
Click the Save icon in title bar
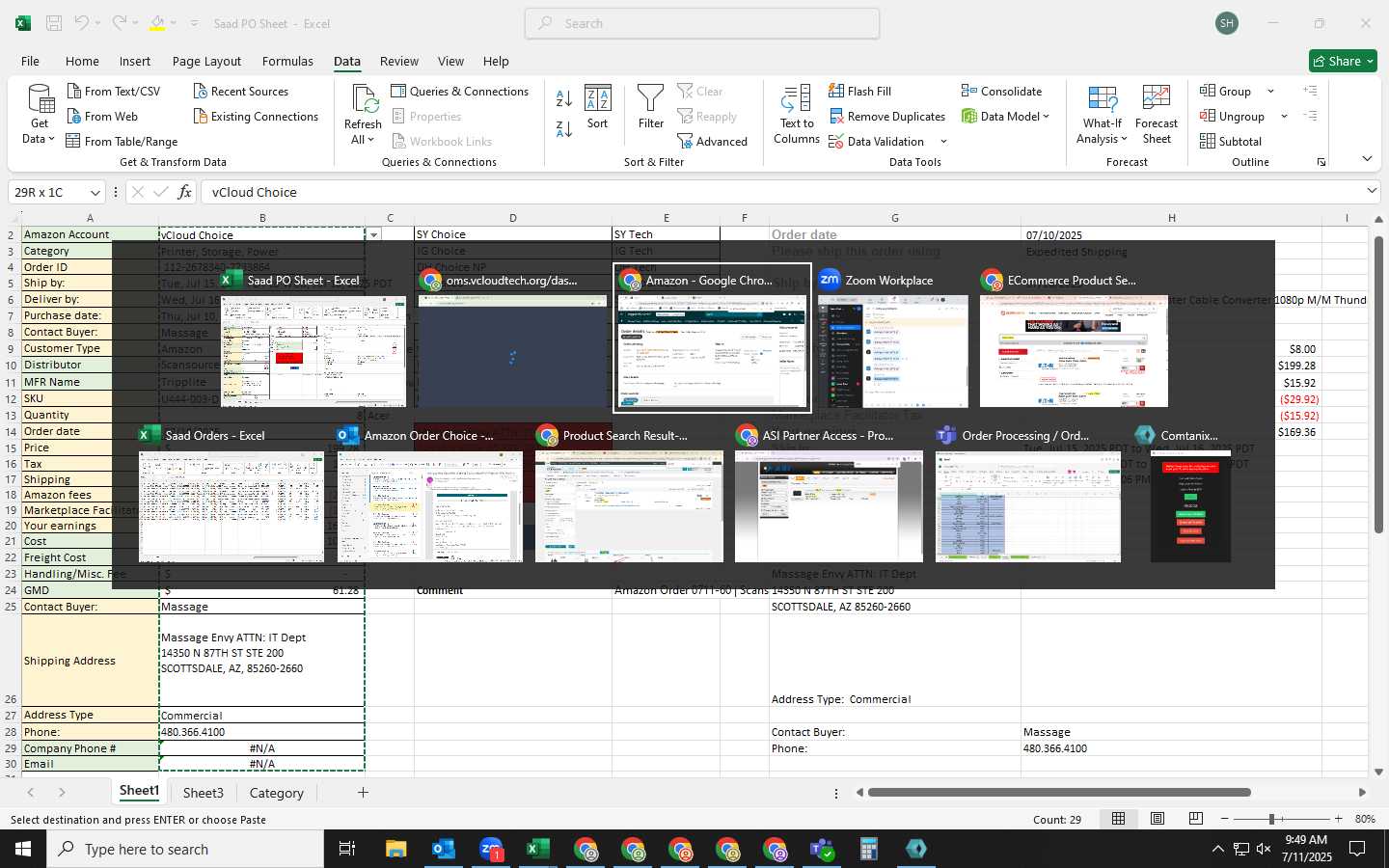pyautogui.click(x=54, y=23)
